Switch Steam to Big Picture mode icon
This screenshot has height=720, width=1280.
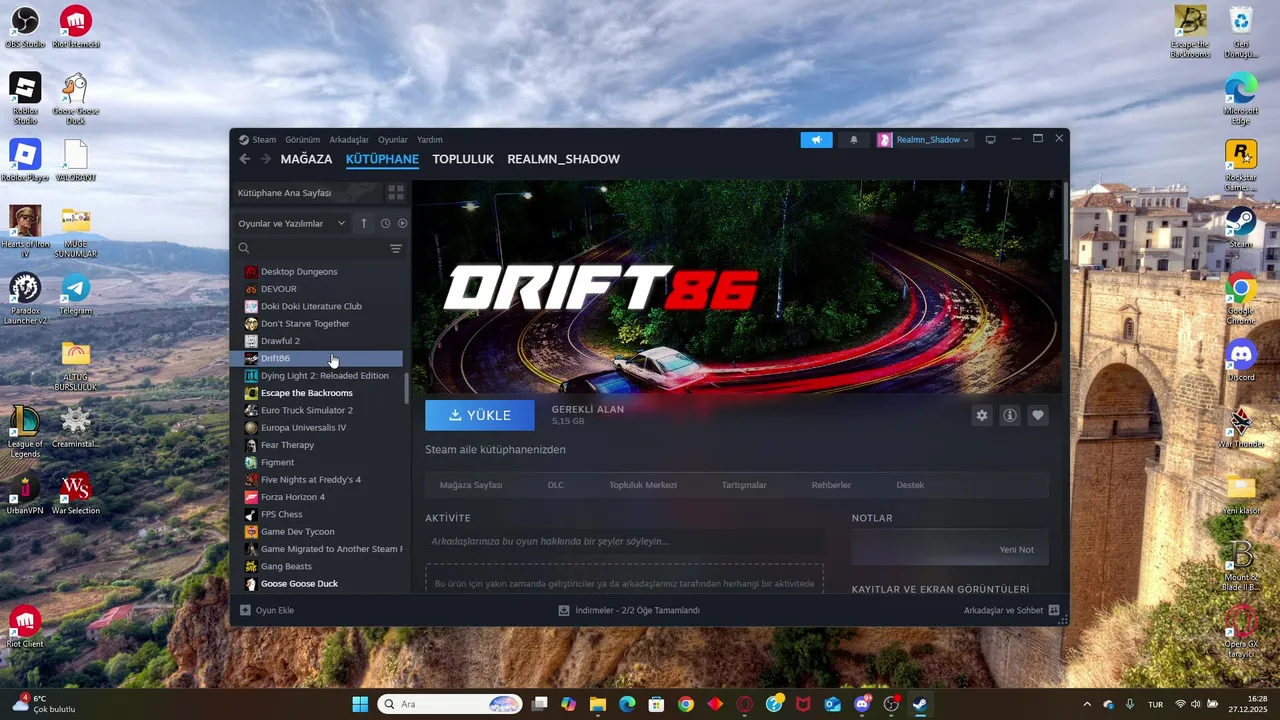[990, 140]
